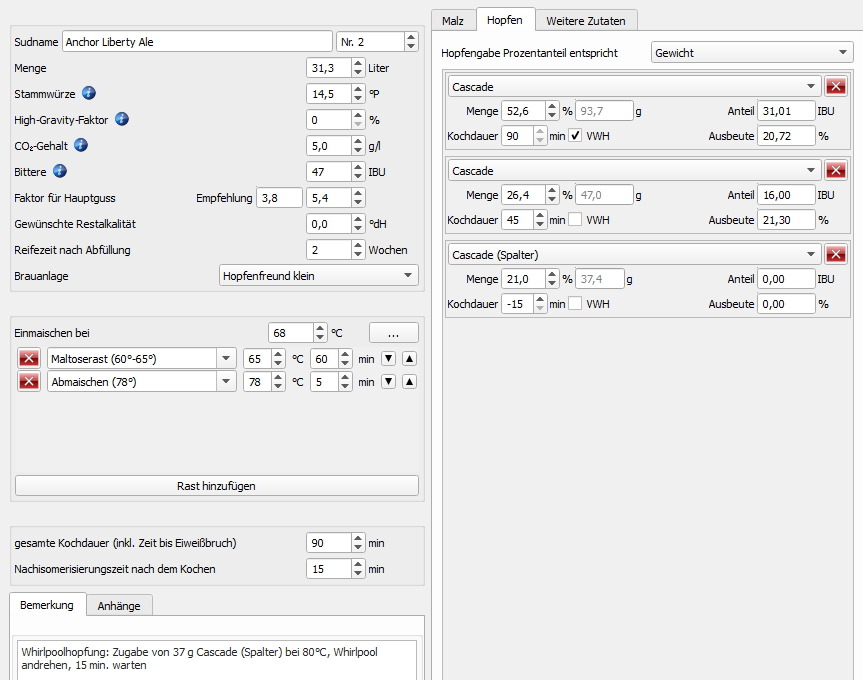Open the Brauanlage dropdown Hopfenfreund klein
This screenshot has width=863, height=680.
pos(318,276)
